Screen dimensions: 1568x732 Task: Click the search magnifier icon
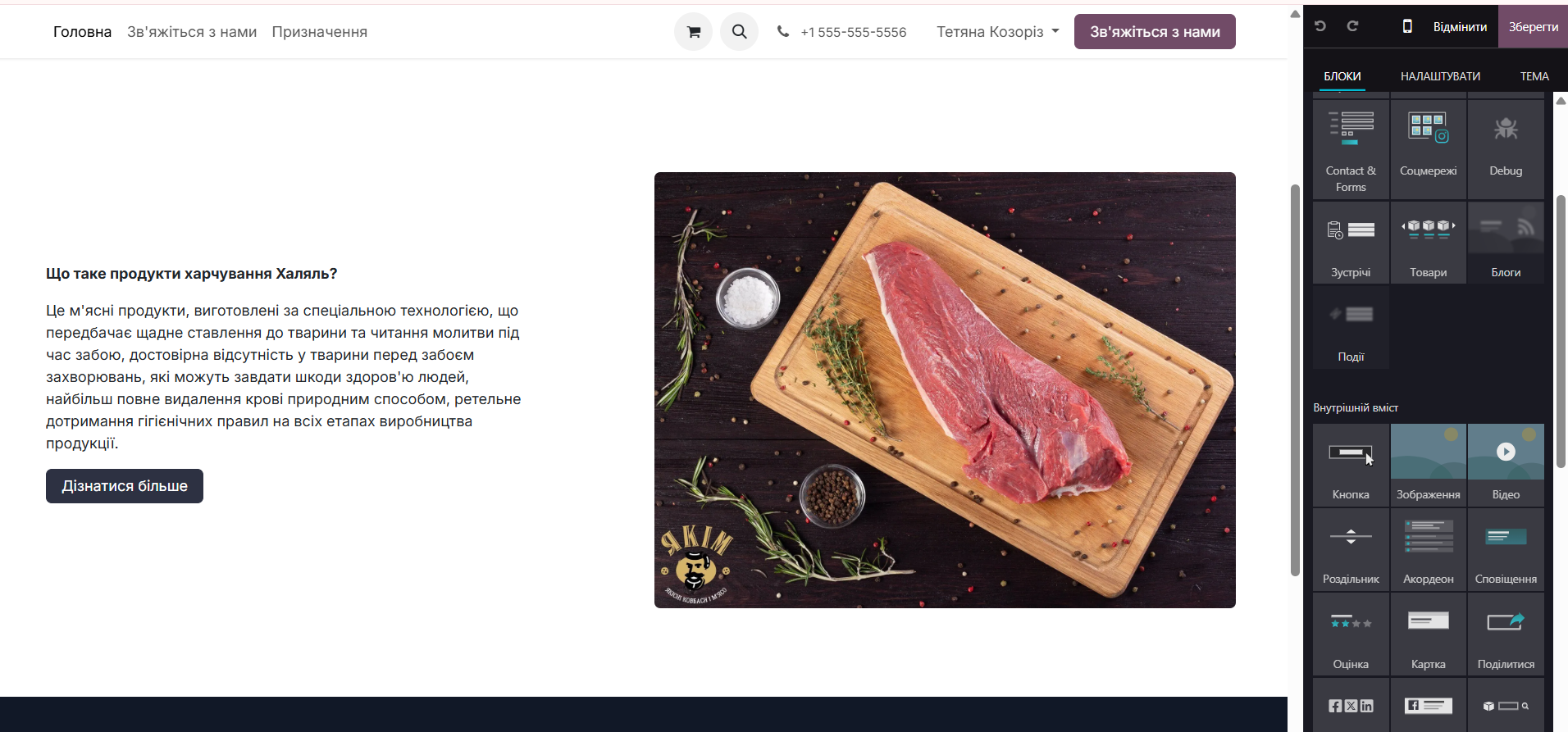coord(739,32)
